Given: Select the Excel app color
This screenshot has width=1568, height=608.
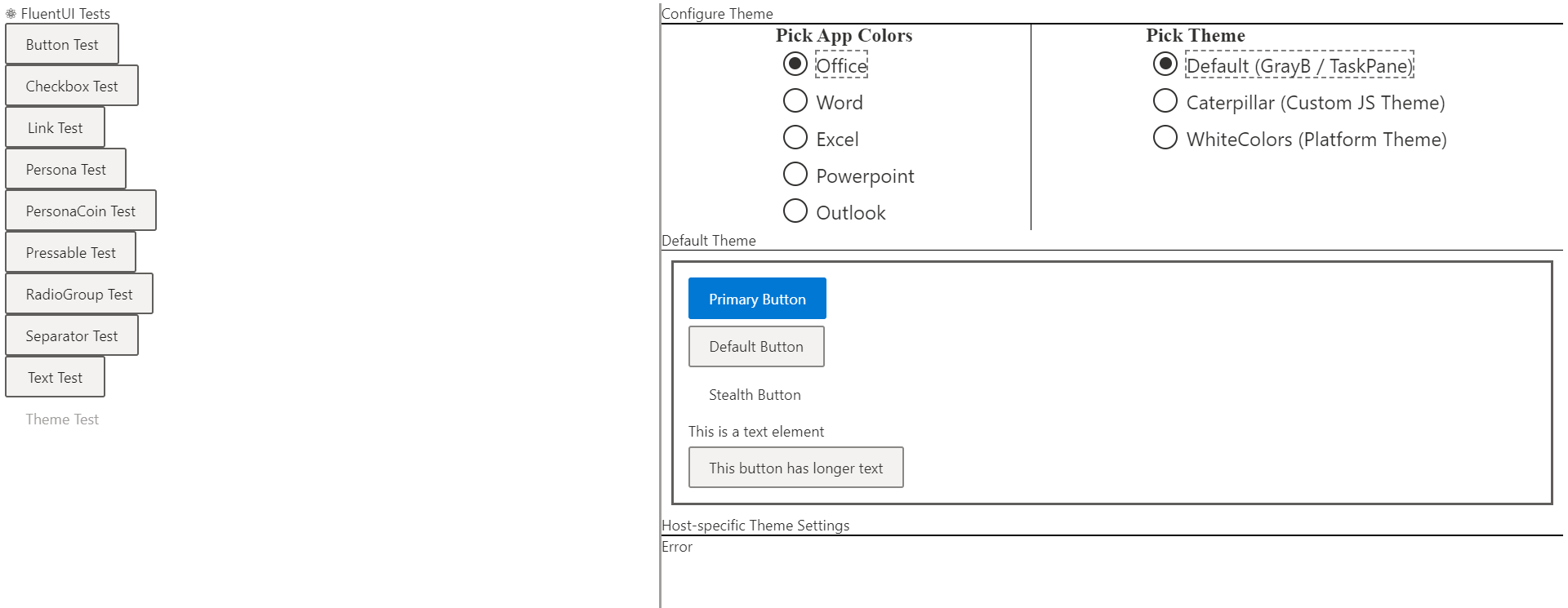Looking at the screenshot, I should click(795, 137).
